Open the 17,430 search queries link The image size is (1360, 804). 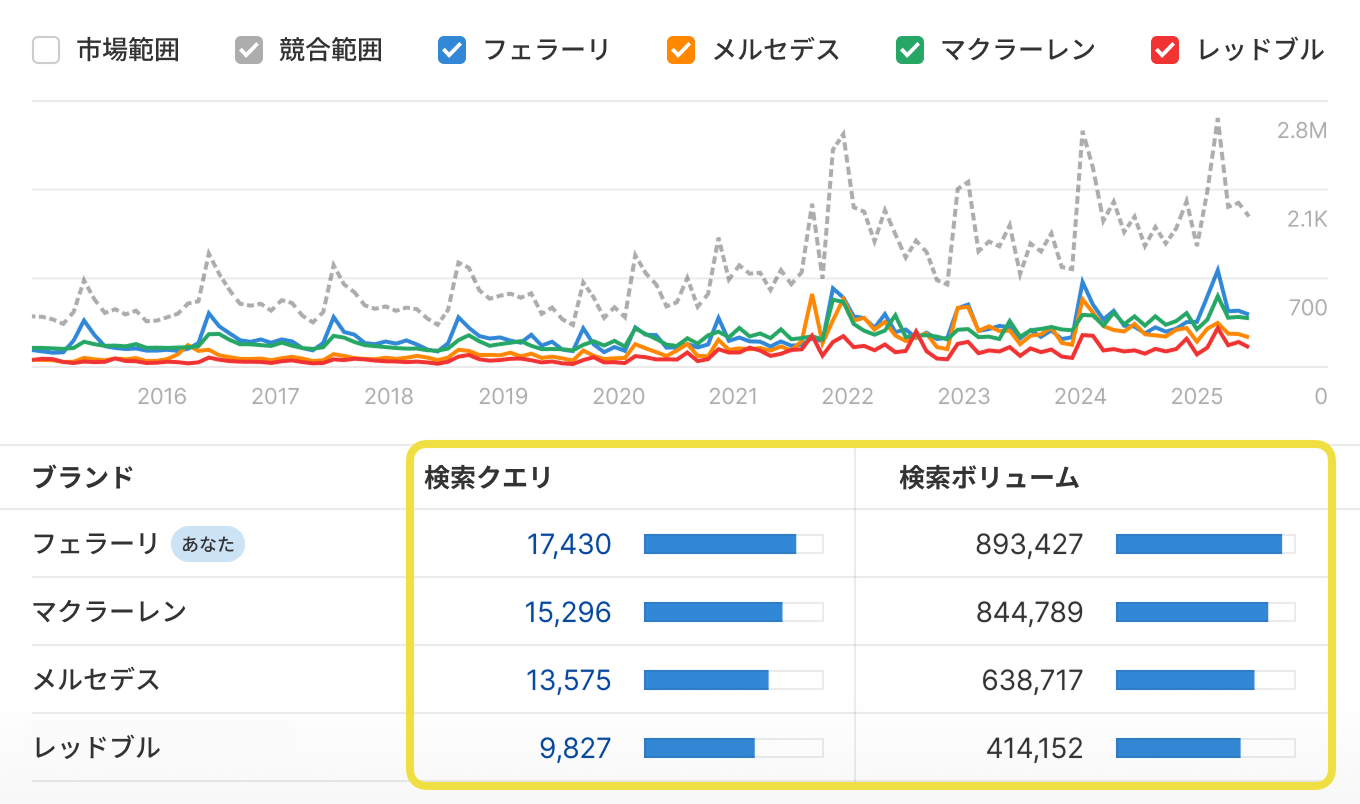click(x=568, y=544)
